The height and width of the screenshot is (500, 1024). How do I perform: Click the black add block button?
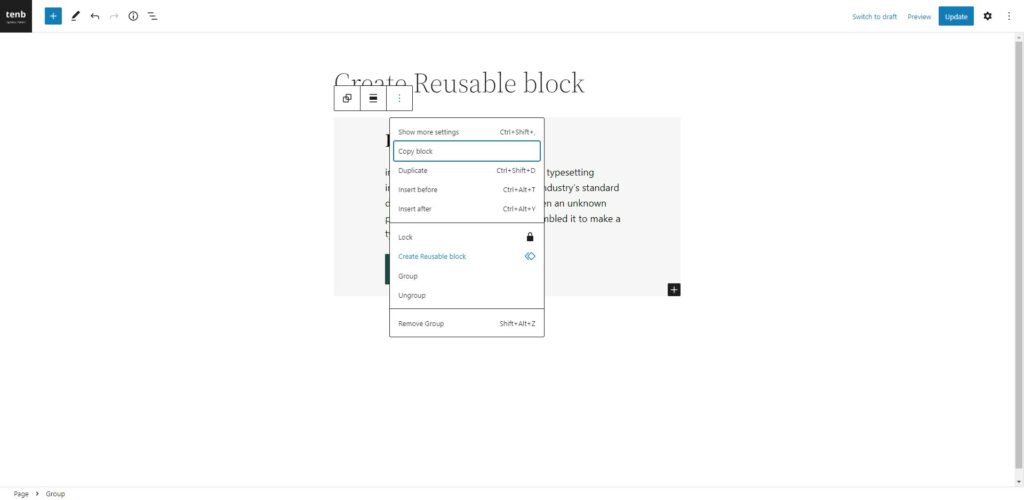[x=674, y=290]
